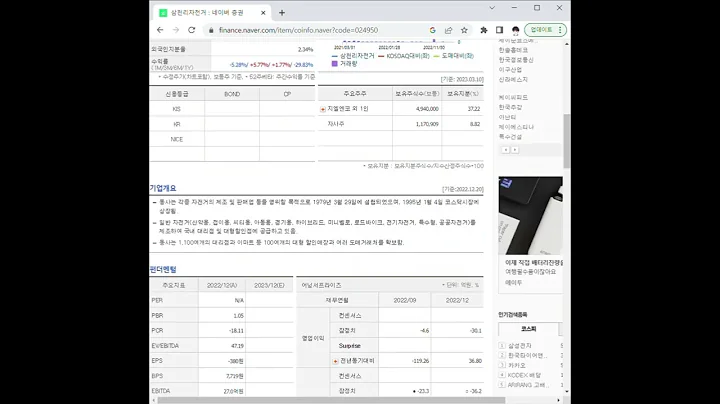Click the NICE credit rating row
720x404 pixels.
click(x=177, y=140)
